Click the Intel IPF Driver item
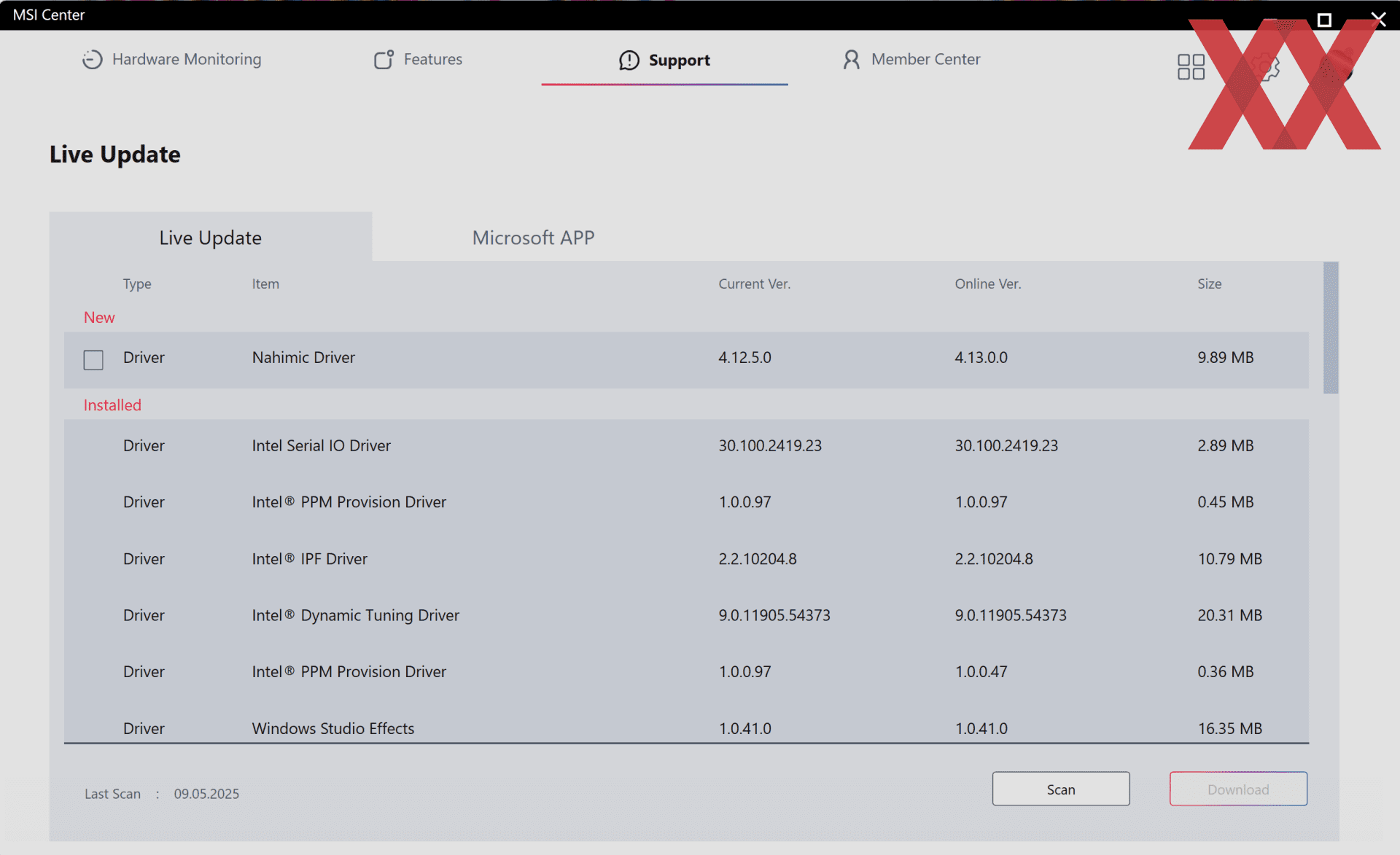Image resolution: width=1400 pixels, height=855 pixels. (x=309, y=558)
